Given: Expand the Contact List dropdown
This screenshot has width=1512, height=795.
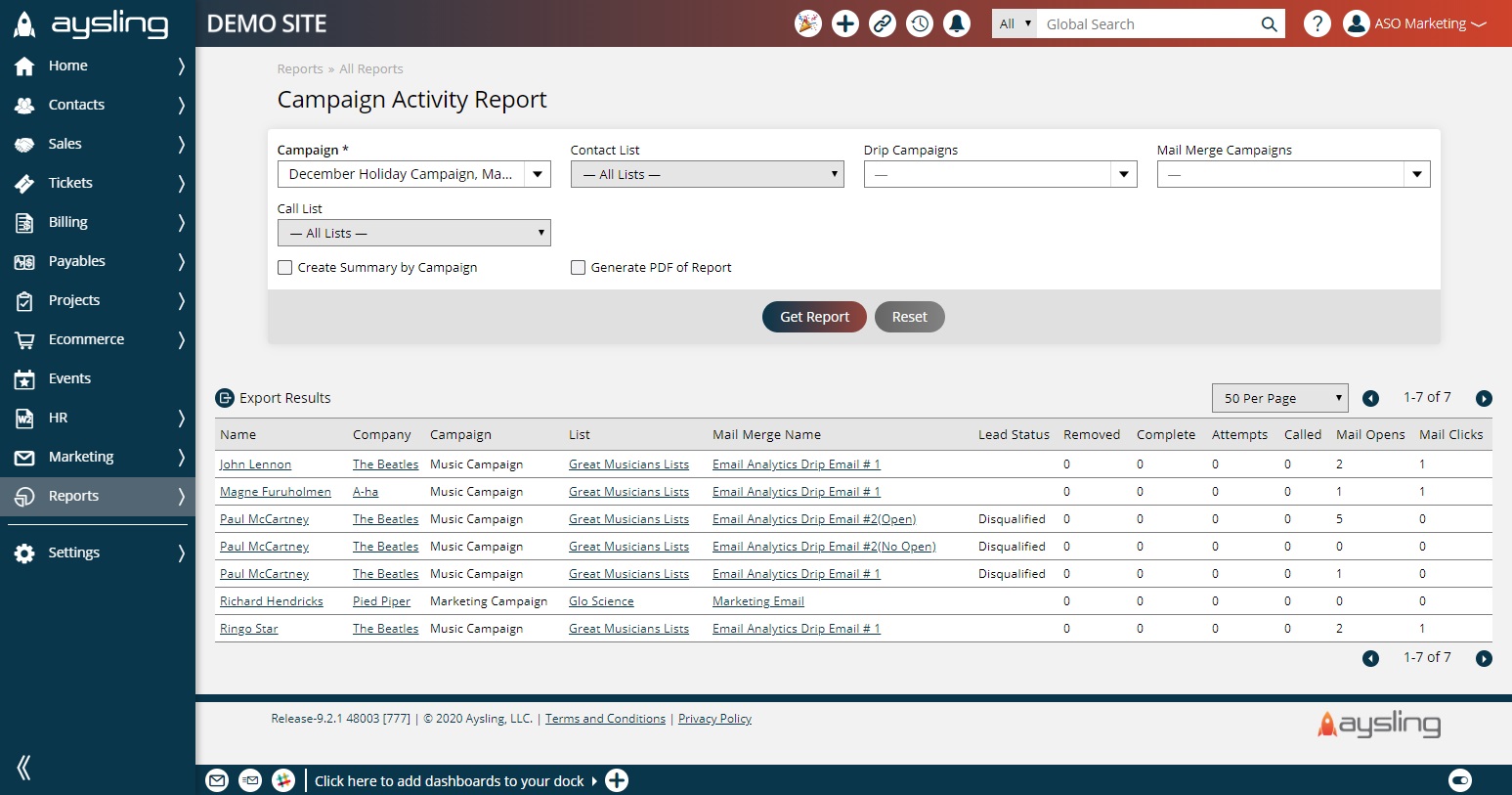Looking at the screenshot, I should coord(707,174).
